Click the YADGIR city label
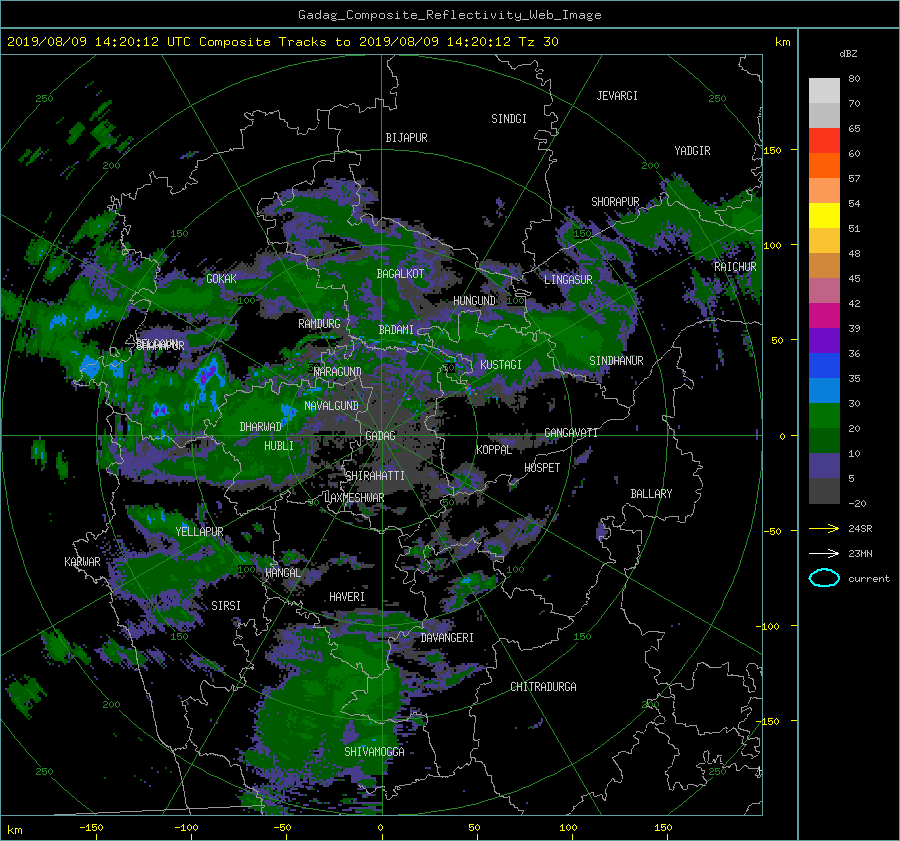This screenshot has height=841, width=900. coord(692,151)
